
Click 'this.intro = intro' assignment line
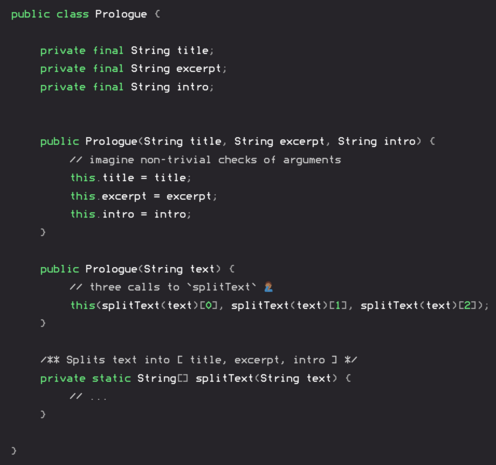pyautogui.click(x=131, y=214)
